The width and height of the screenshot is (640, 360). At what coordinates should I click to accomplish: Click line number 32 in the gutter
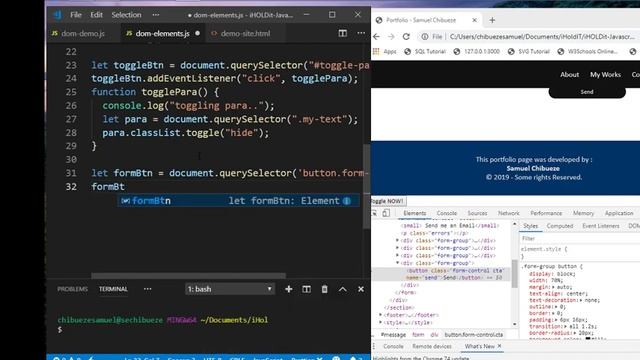point(71,187)
